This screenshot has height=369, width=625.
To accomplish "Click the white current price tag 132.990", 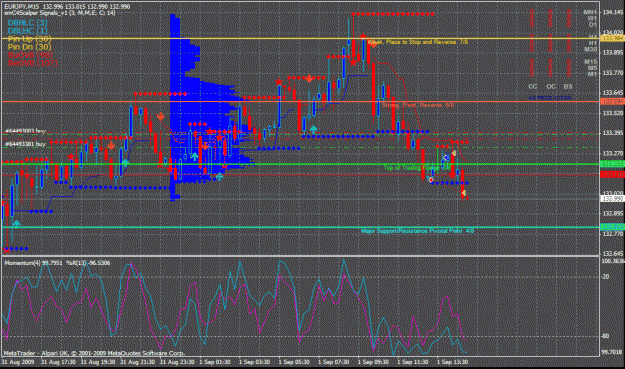I will [x=612, y=198].
